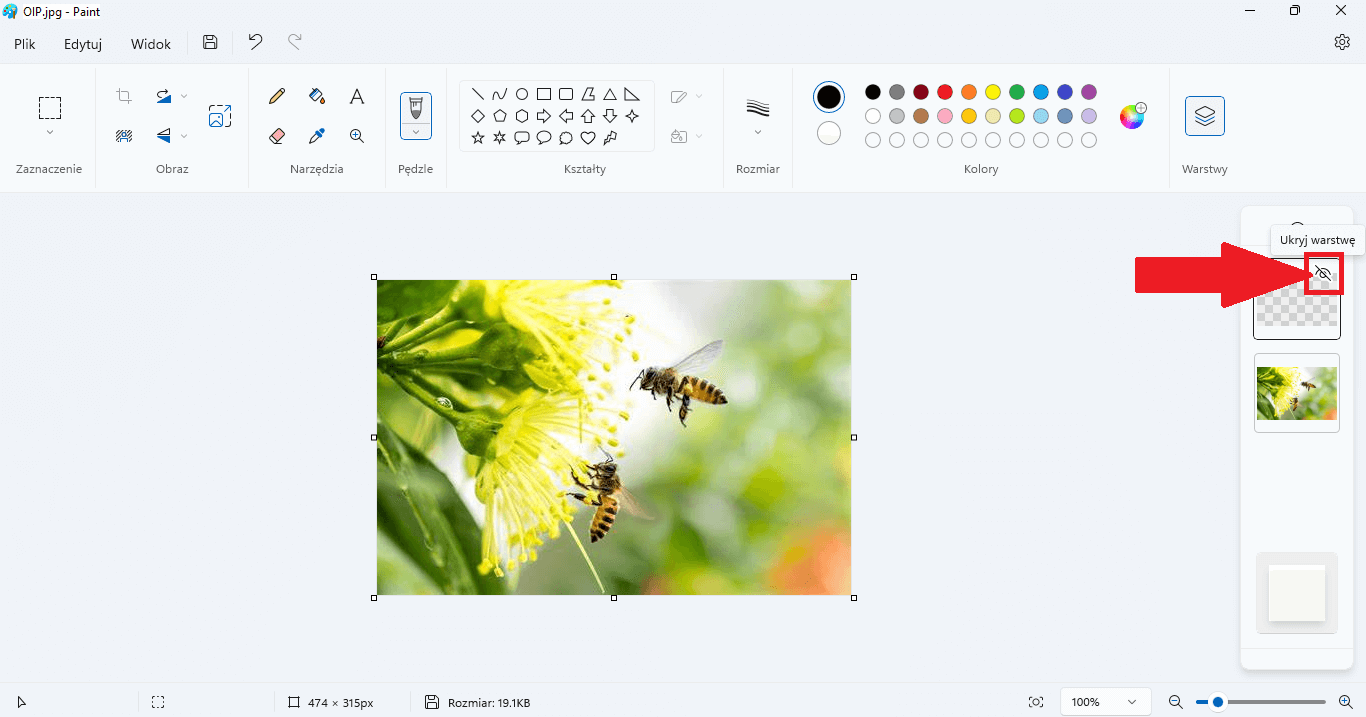Screen dimensions: 1366x717
Task: Choose the lightning bolt shape
Action: tap(610, 138)
